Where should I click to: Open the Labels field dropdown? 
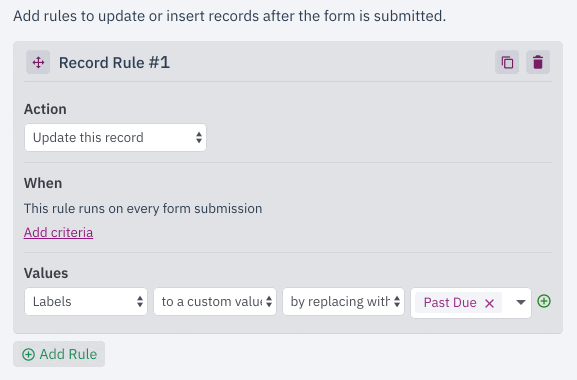pos(86,302)
